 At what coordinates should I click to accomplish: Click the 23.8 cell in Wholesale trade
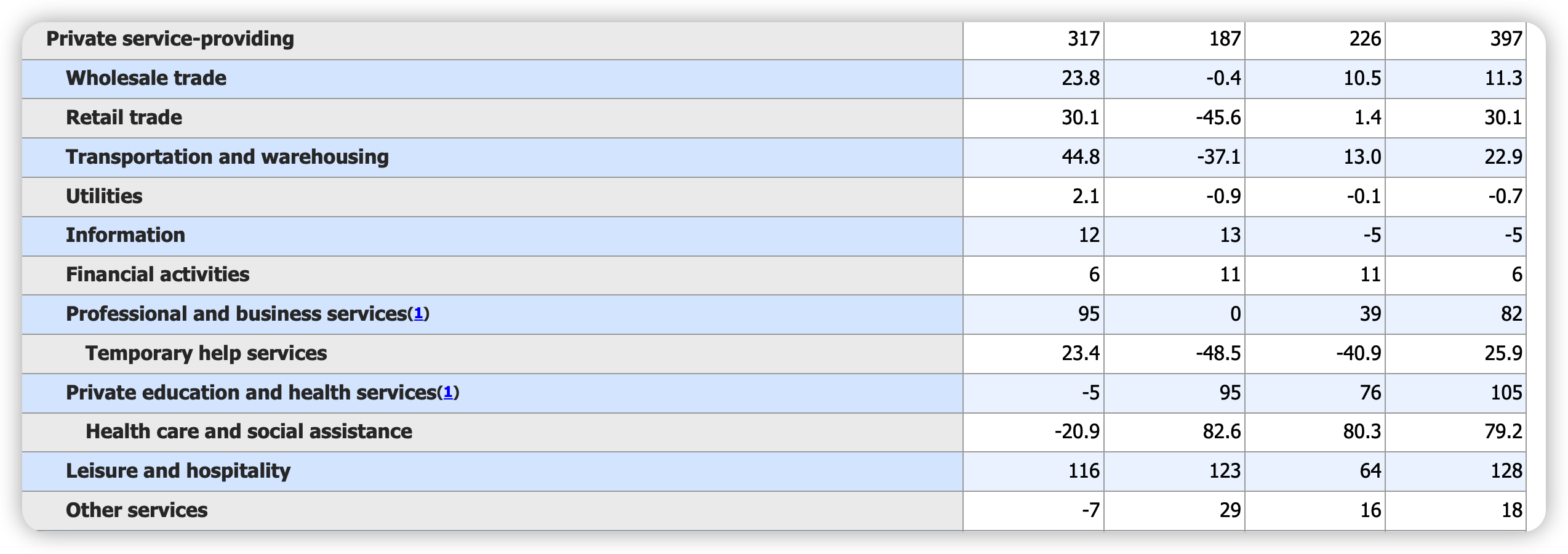[1080, 78]
